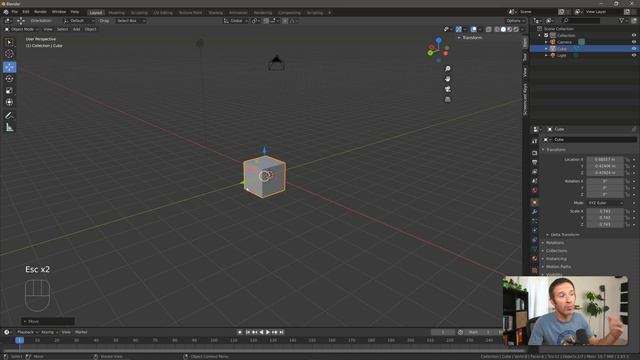This screenshot has width=640, height=360.
Task: Select solid viewport shading mode
Action: tap(503, 29)
